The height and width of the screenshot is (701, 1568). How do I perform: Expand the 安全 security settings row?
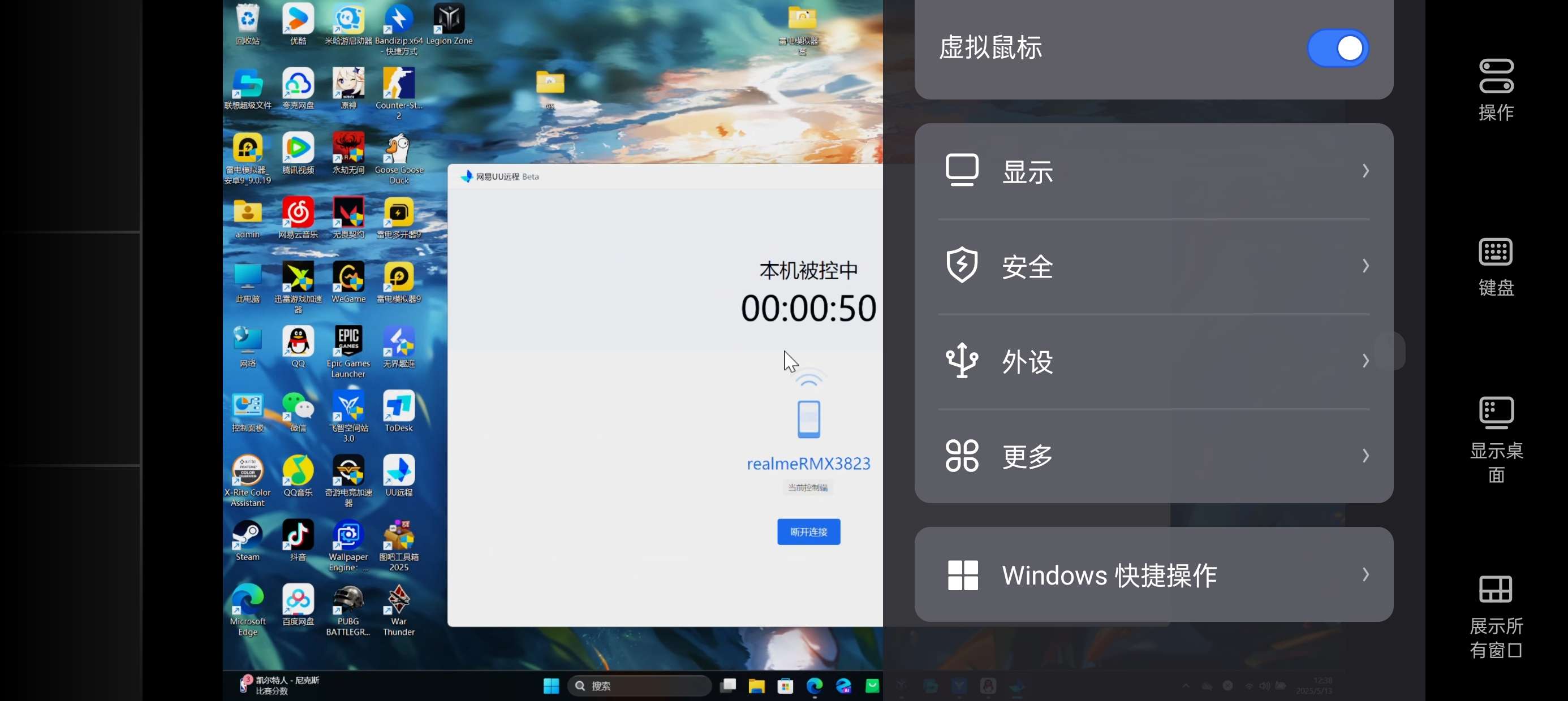click(1153, 266)
